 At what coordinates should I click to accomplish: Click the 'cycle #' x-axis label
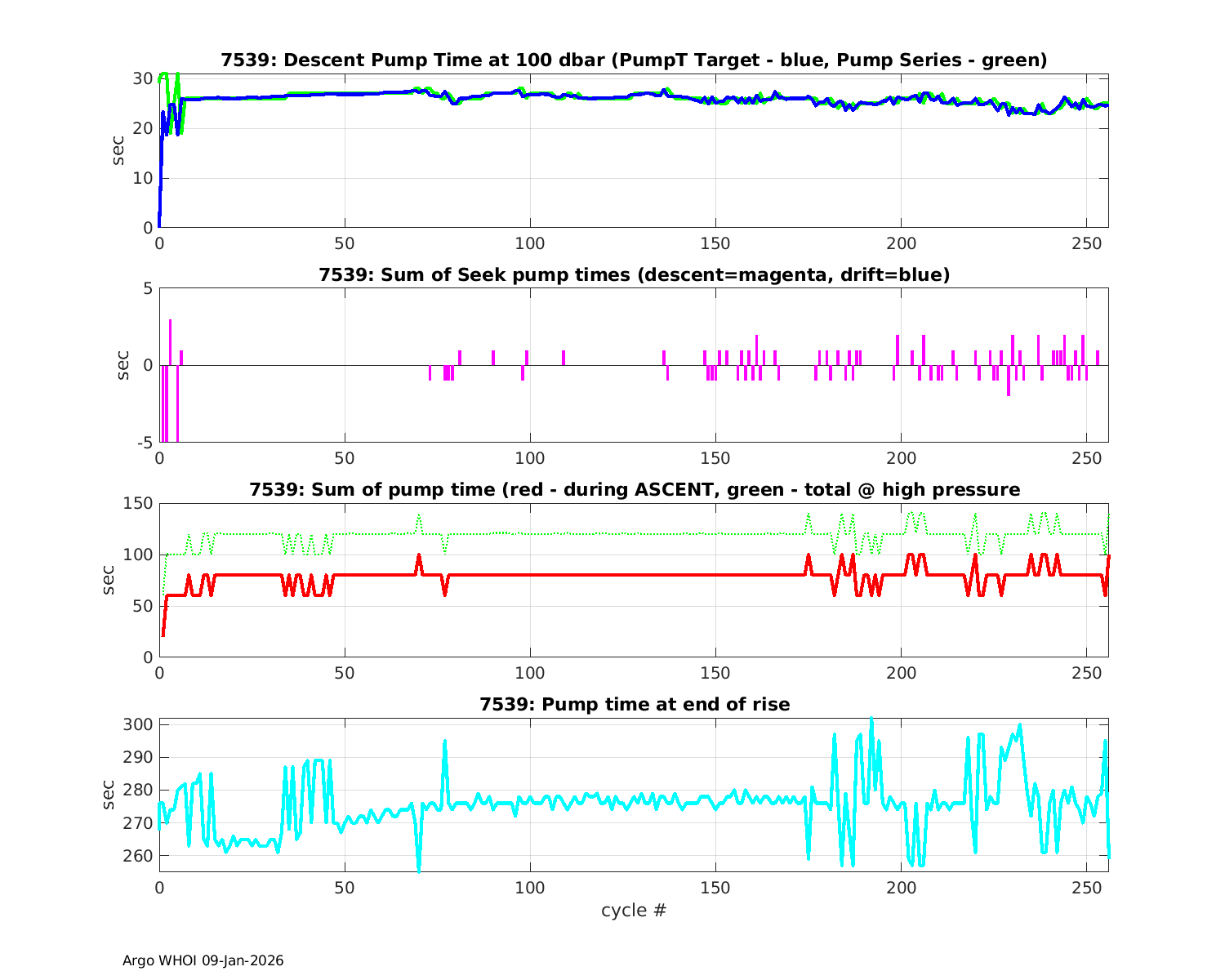coord(634,910)
